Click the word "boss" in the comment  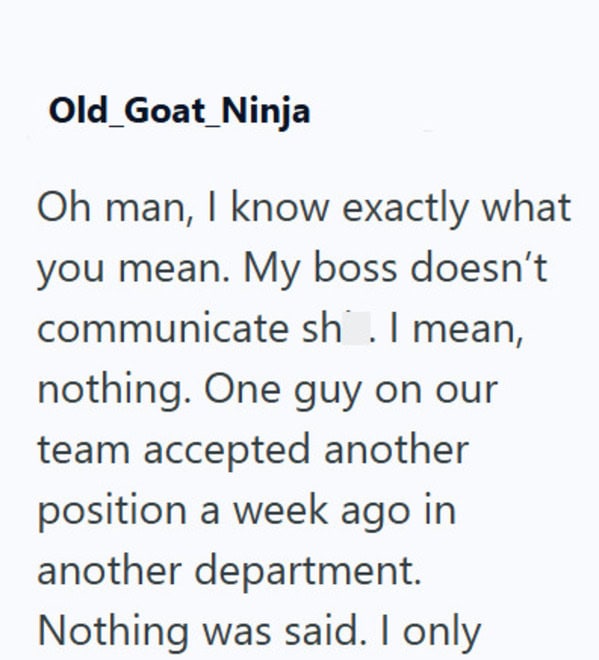355,268
